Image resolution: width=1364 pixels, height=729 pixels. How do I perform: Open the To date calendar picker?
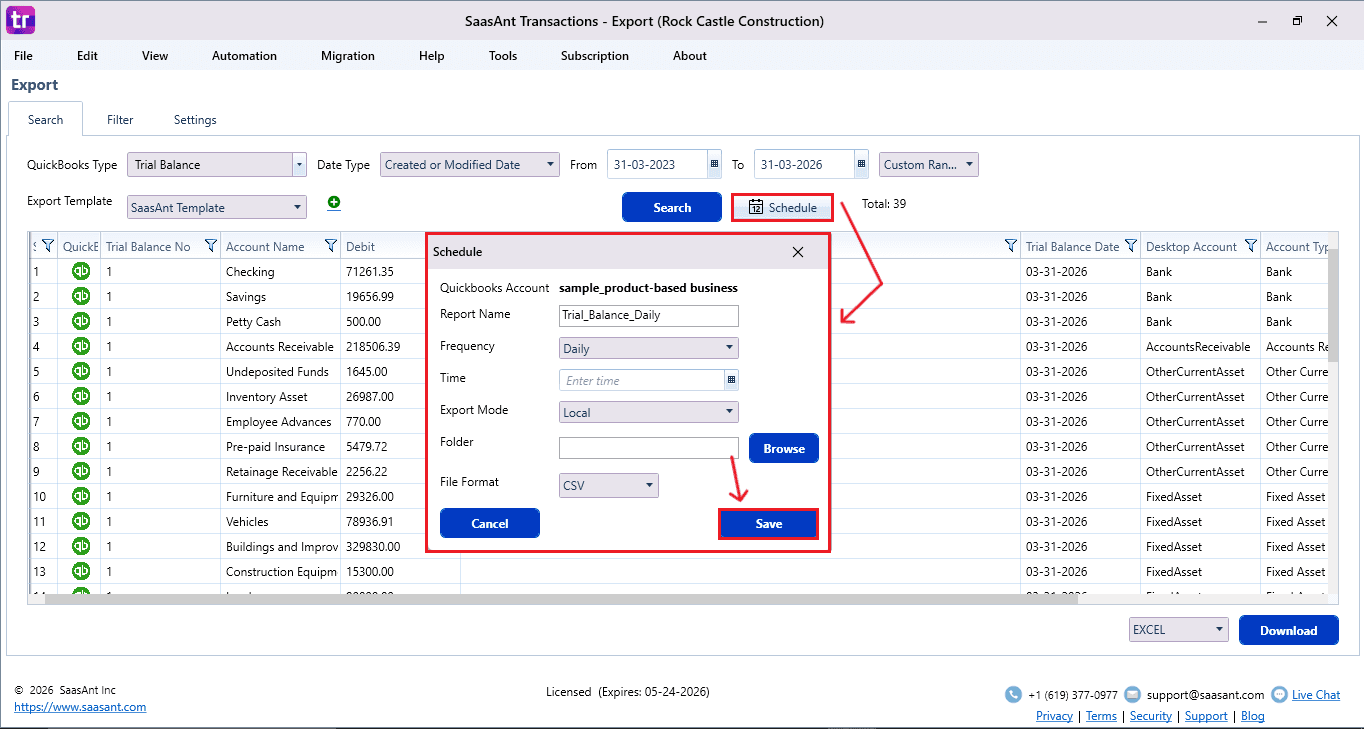[860, 164]
